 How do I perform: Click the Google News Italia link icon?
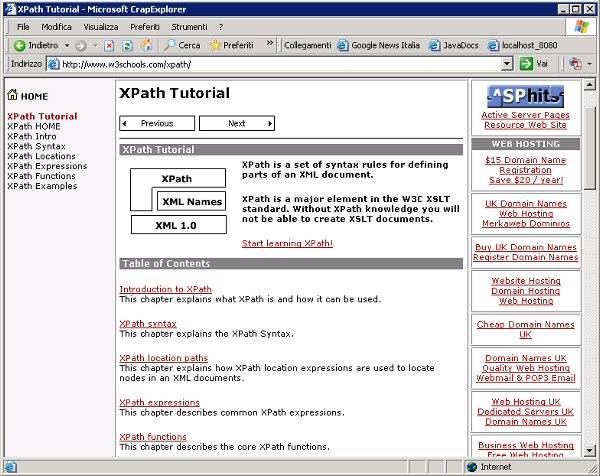[343, 46]
